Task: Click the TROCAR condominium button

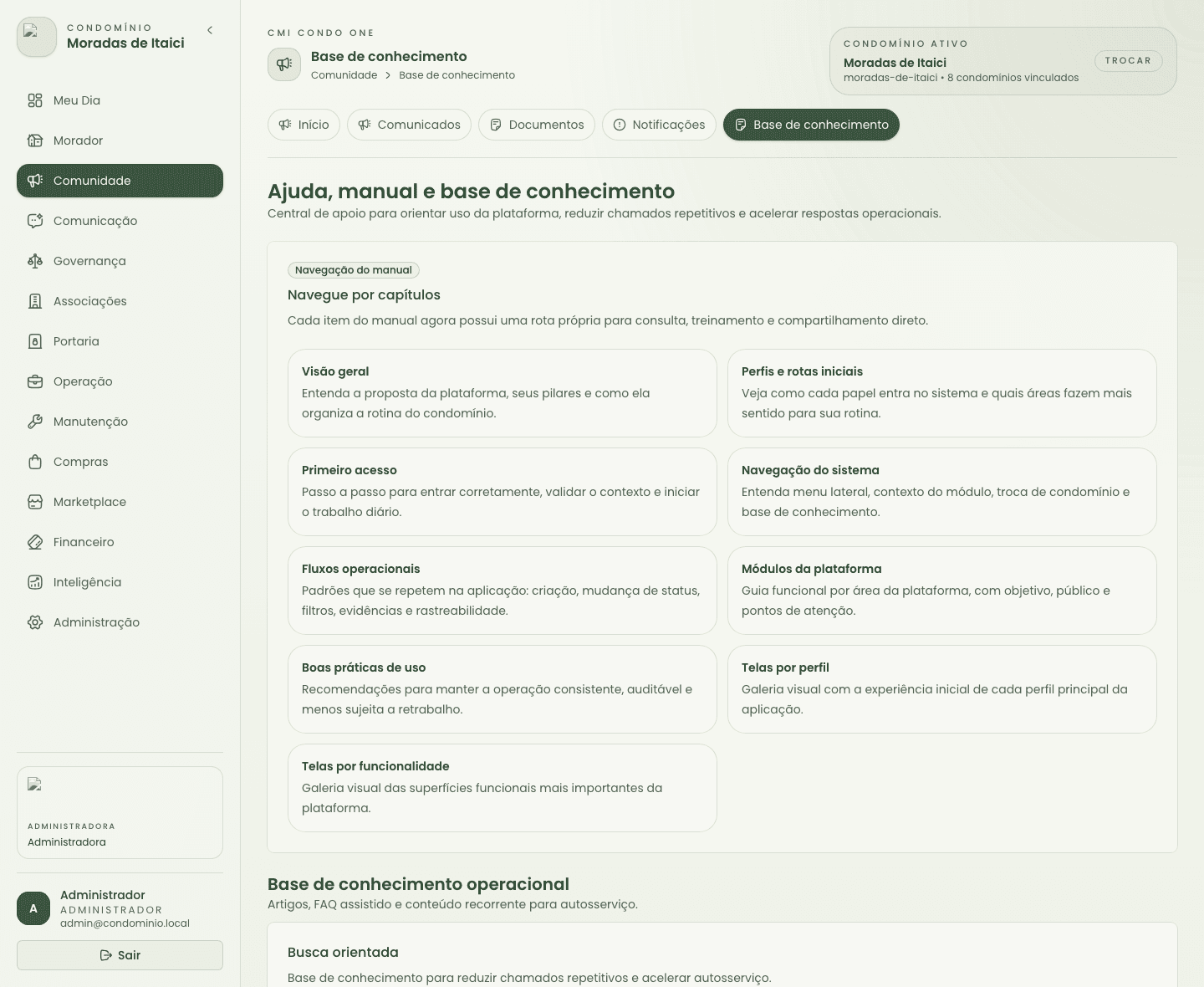Action: 1128,60
